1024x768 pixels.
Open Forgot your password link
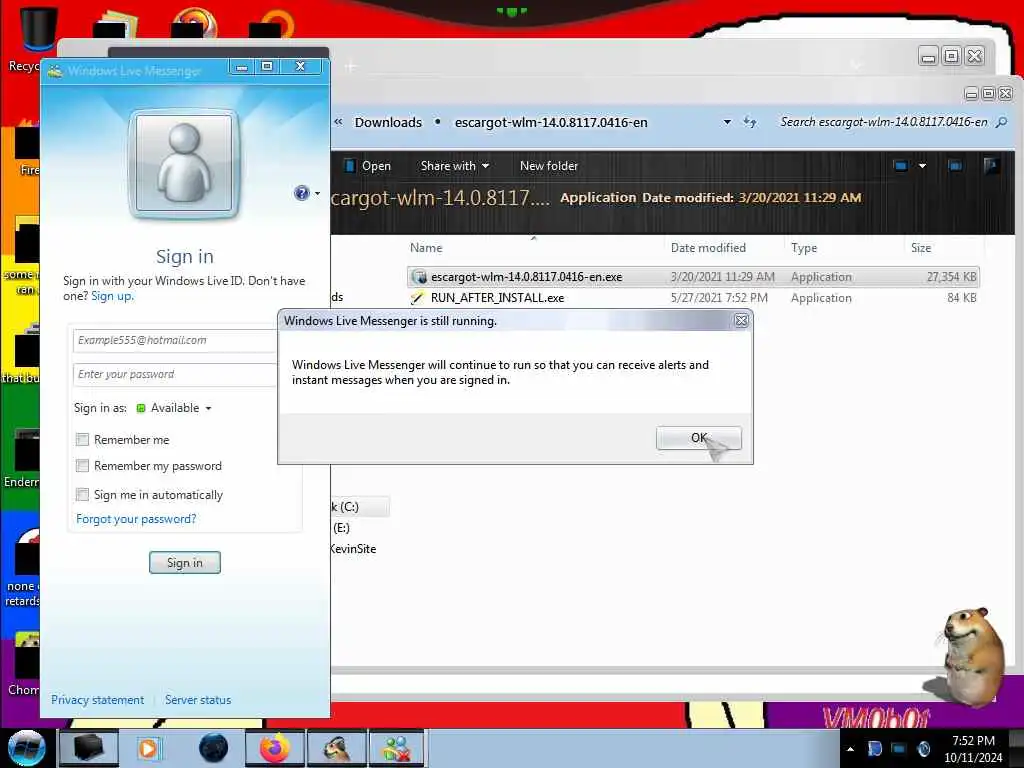[136, 519]
